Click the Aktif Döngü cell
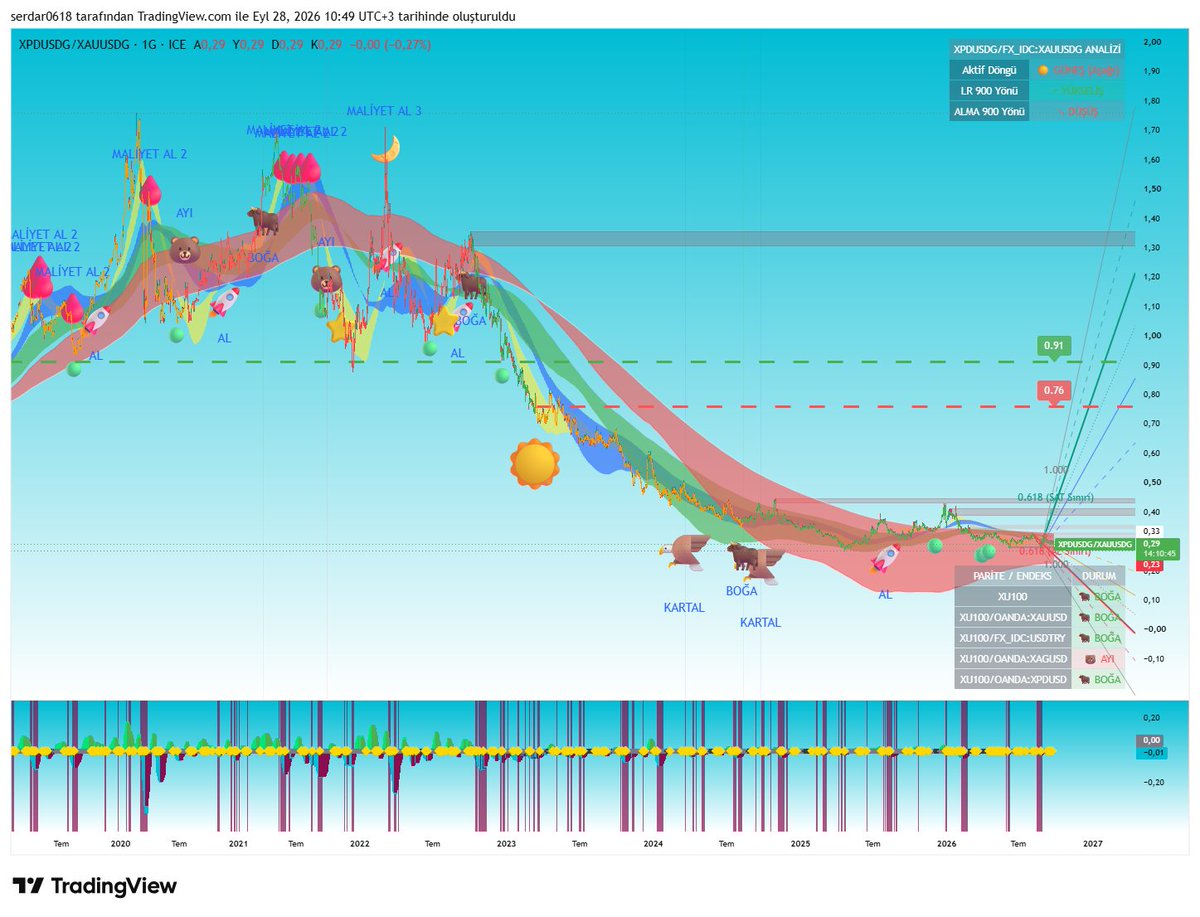The height and width of the screenshot is (917, 1200). pyautogui.click(x=989, y=70)
